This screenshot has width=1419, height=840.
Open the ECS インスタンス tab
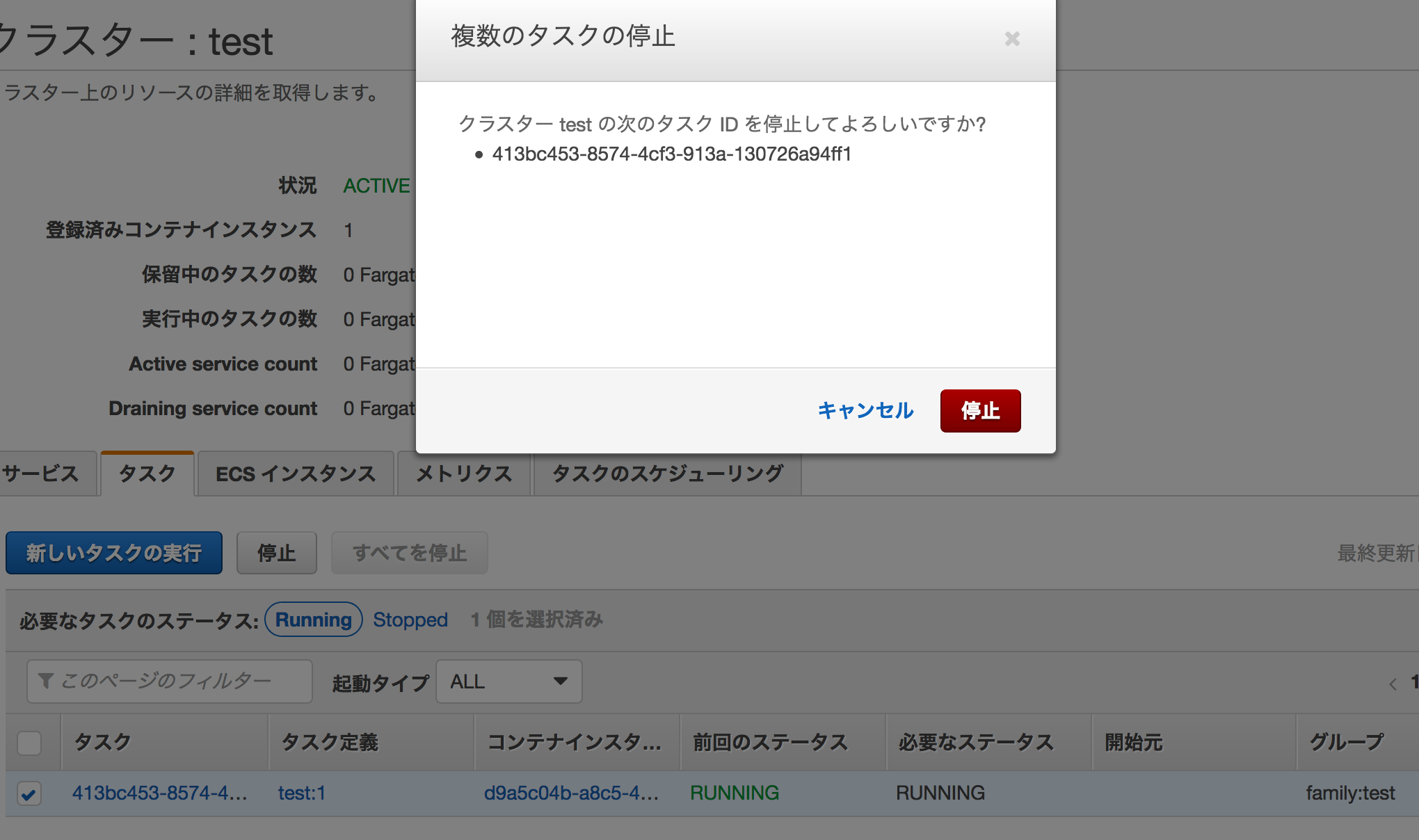pos(296,474)
